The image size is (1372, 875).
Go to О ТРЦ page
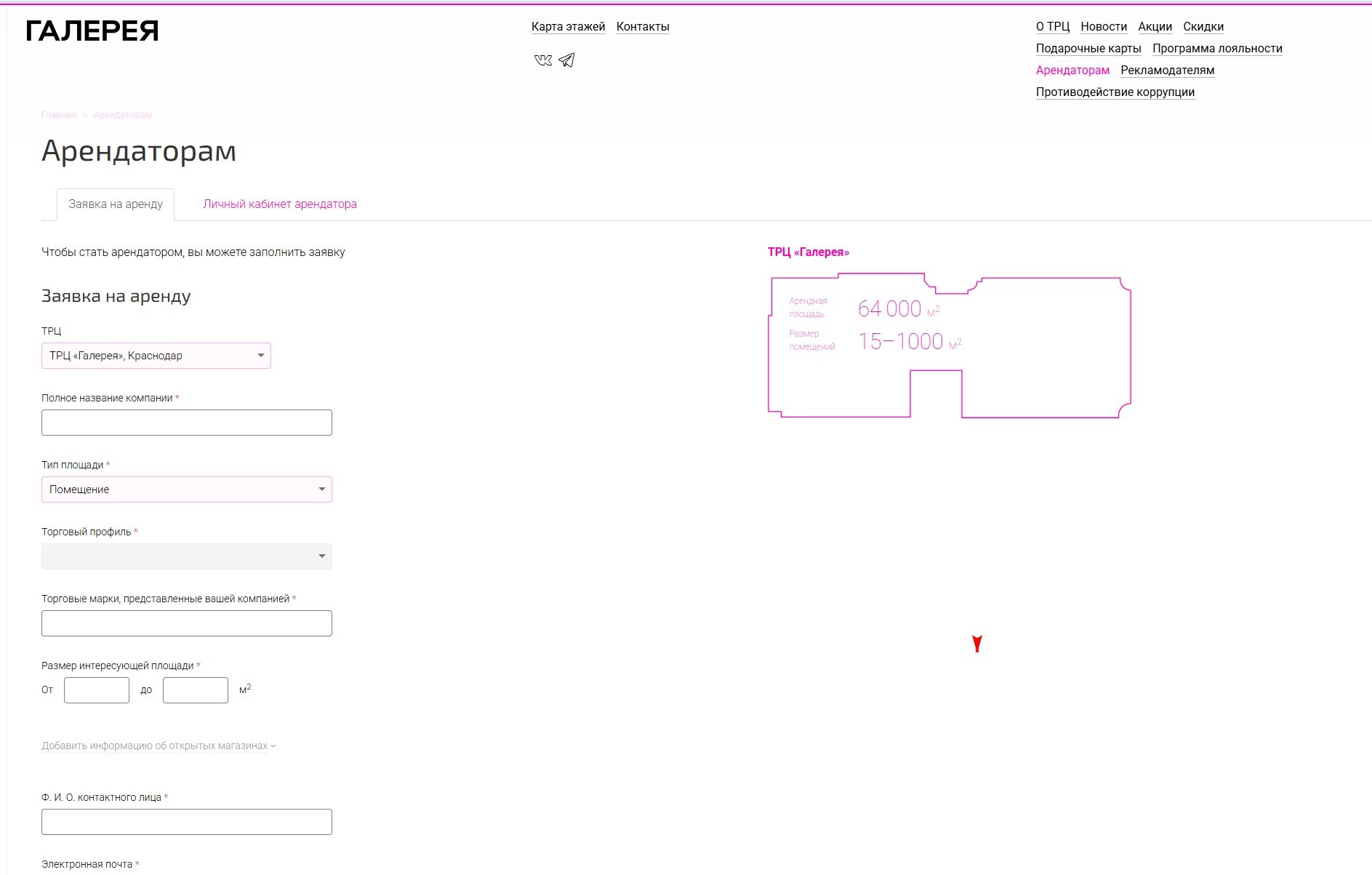click(x=1053, y=27)
